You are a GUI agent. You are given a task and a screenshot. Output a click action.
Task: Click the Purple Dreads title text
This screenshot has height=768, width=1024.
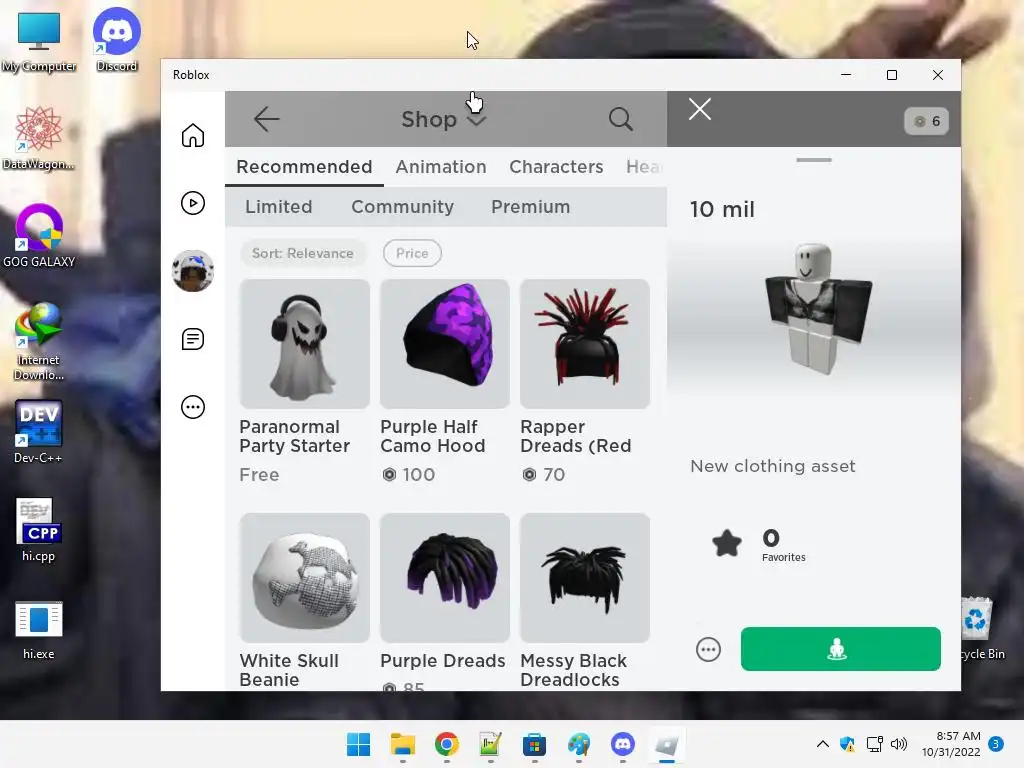(443, 661)
